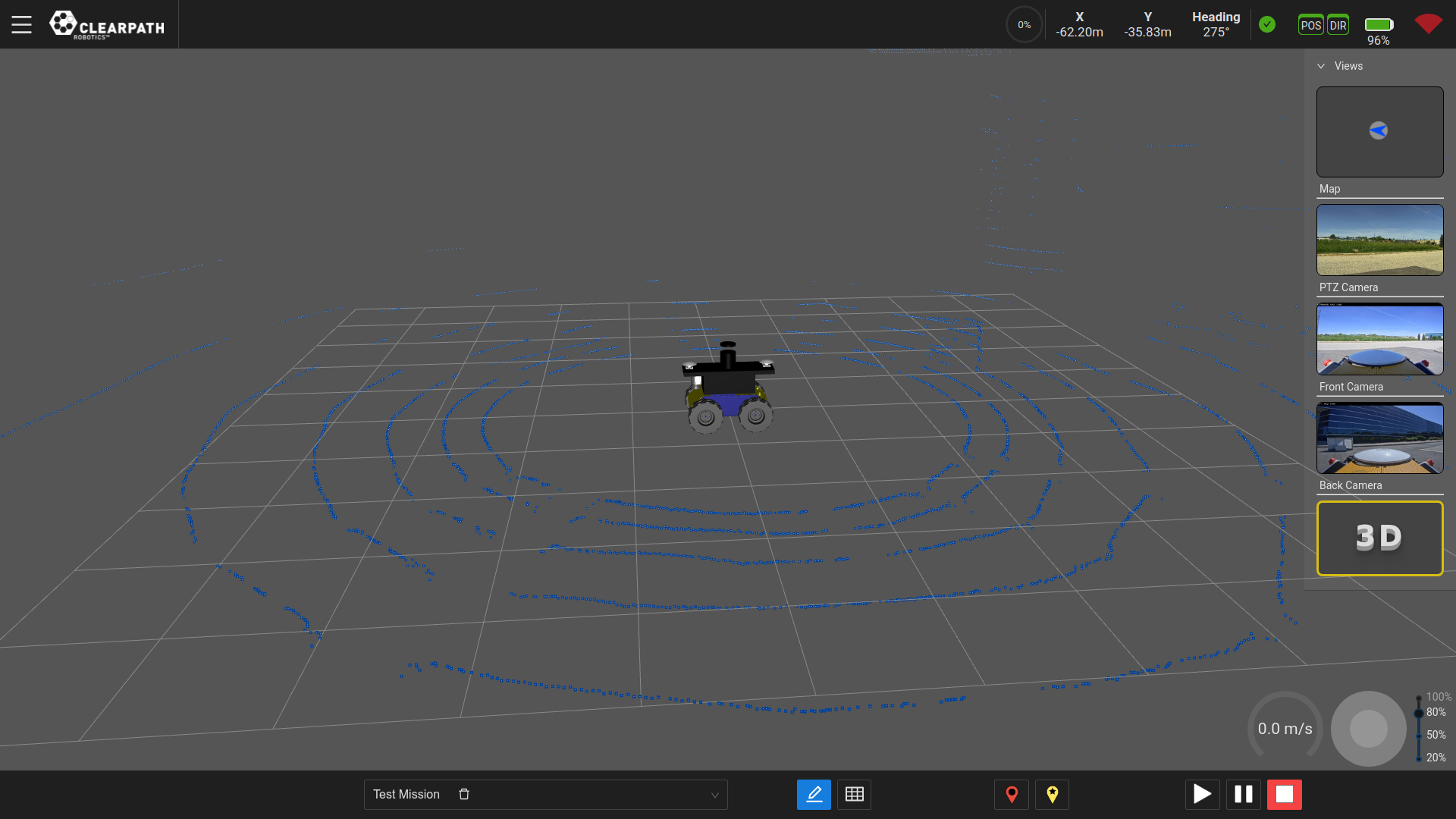Start the mission with play button
1456x819 pixels.
click(x=1203, y=794)
